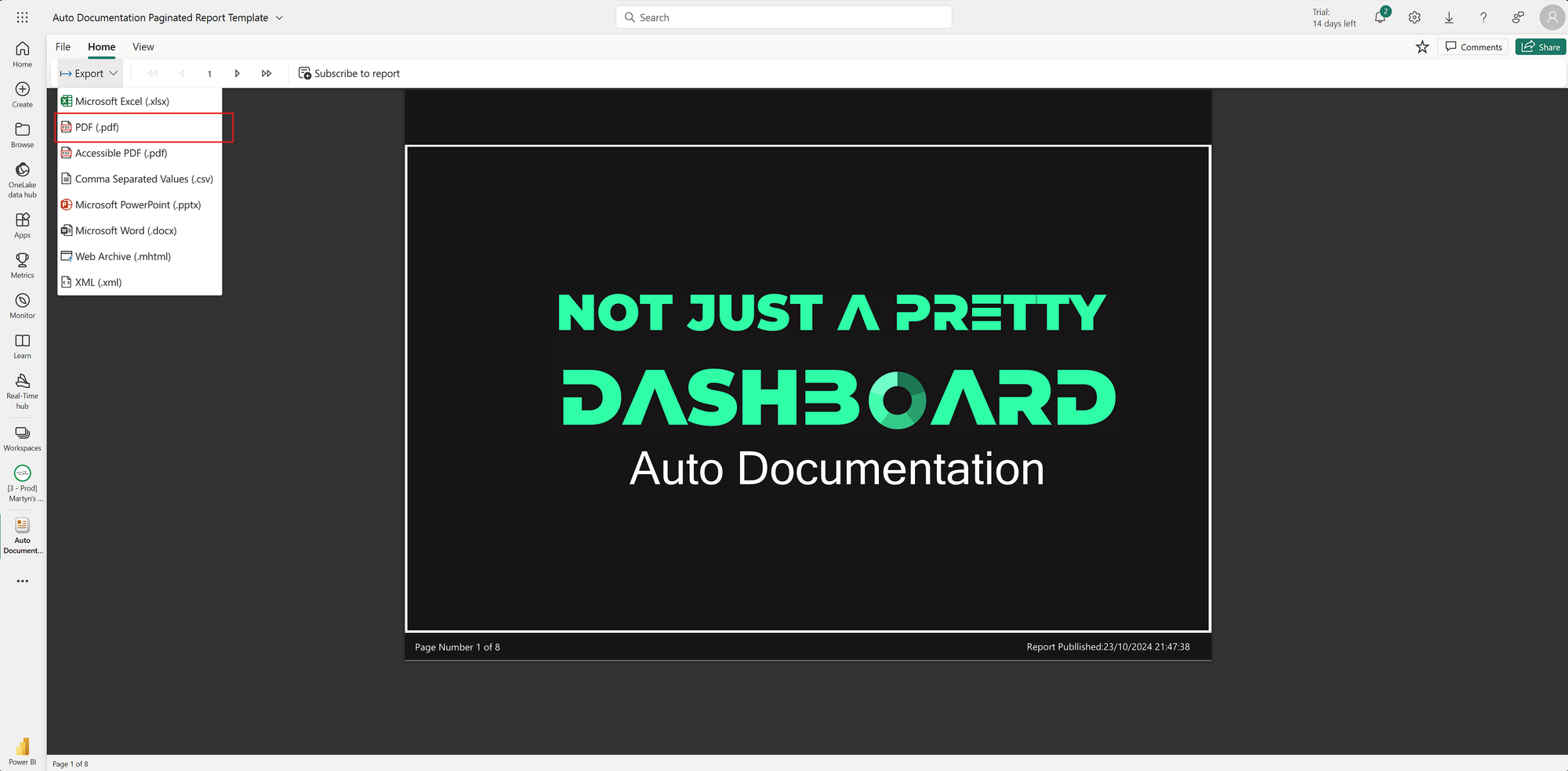
Task: Export as PDF (.pdf)
Action: 140,127
